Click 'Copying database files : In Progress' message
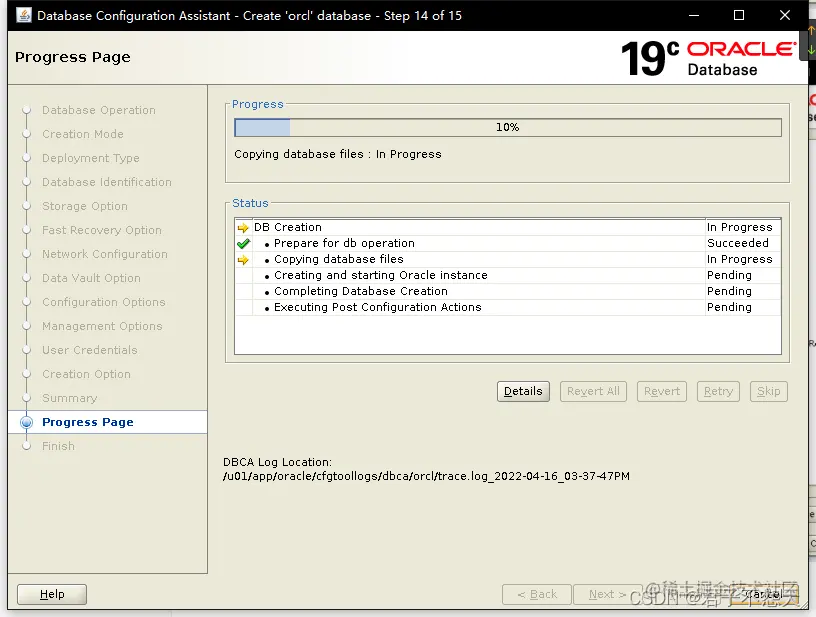This screenshot has height=617, width=816. tap(338, 154)
